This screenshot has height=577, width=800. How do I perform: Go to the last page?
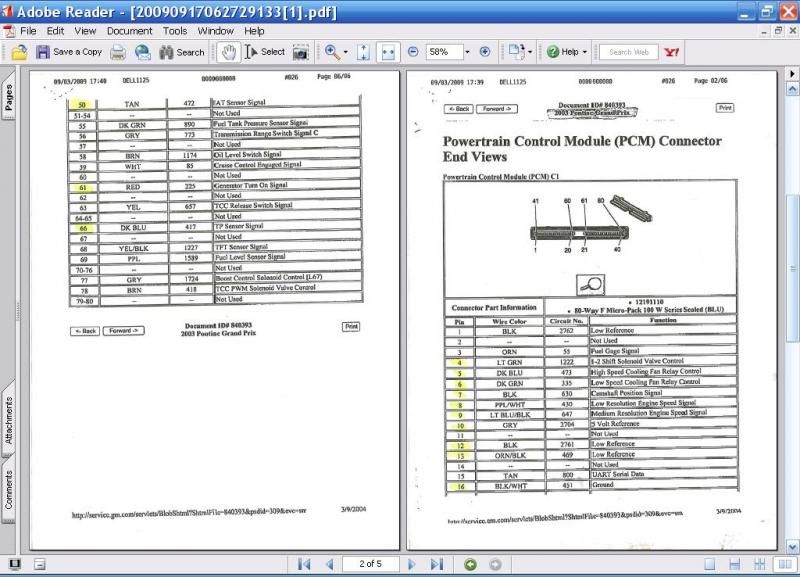pos(436,565)
